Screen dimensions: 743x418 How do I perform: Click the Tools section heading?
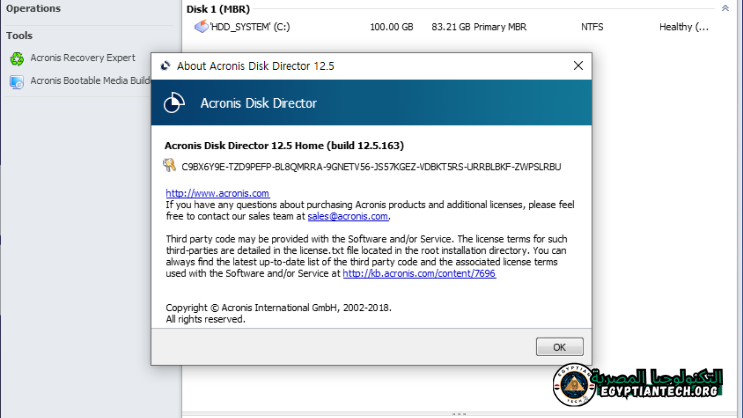(19, 36)
